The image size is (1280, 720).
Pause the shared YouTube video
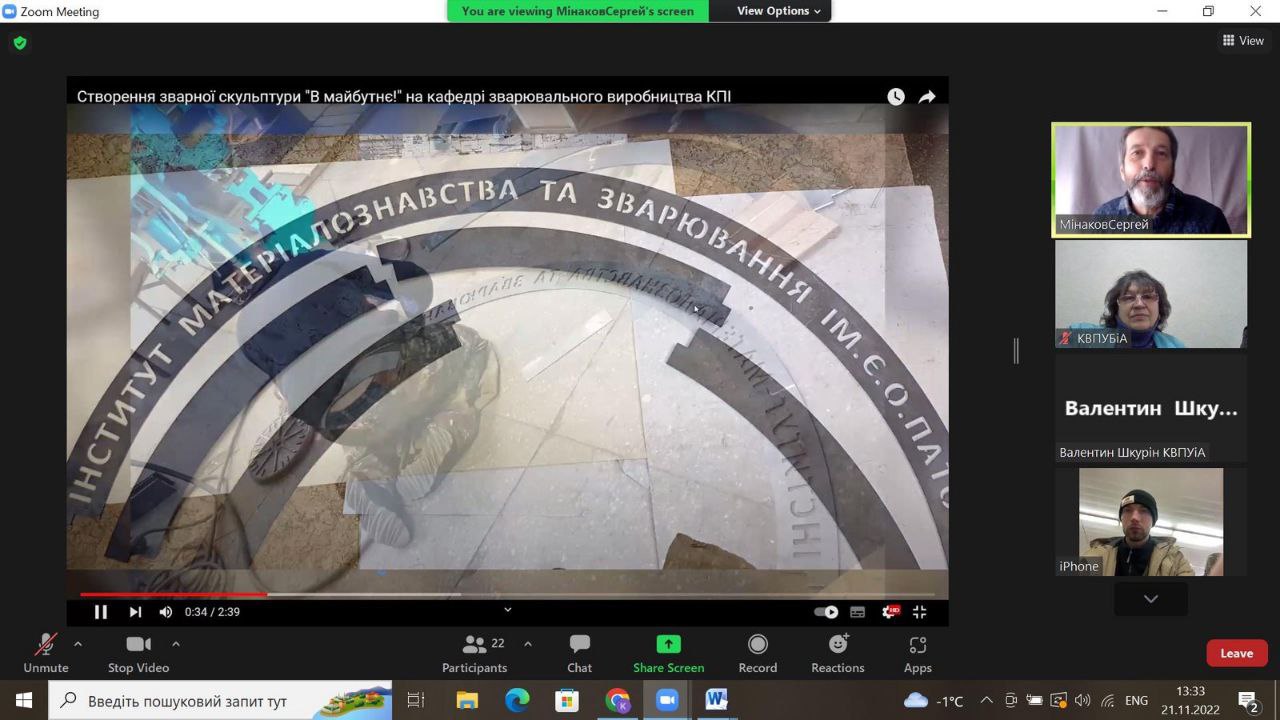pyautogui.click(x=100, y=612)
